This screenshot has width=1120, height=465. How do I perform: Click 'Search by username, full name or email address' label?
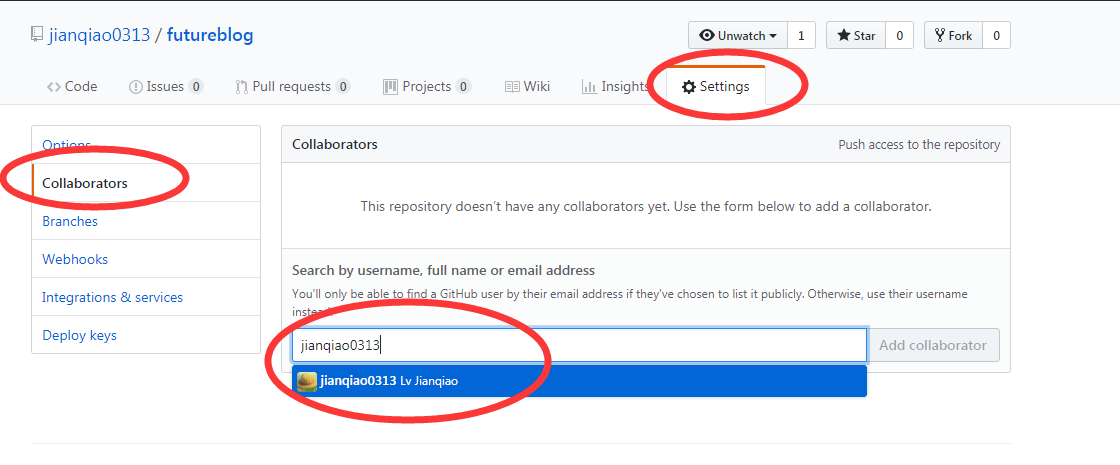click(x=444, y=271)
